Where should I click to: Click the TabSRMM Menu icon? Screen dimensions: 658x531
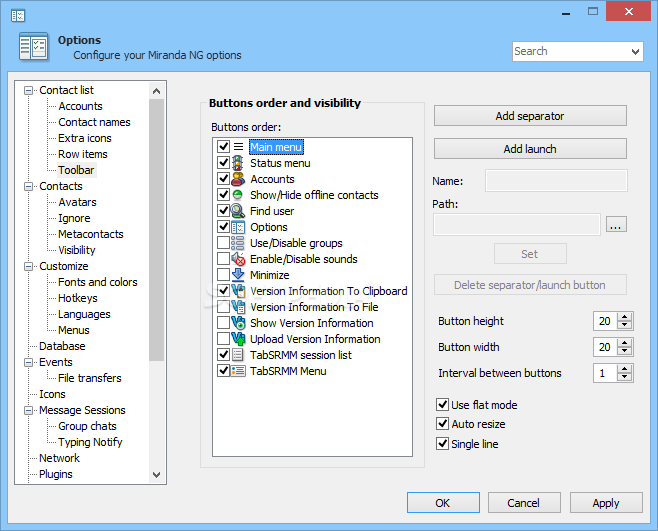(x=238, y=371)
